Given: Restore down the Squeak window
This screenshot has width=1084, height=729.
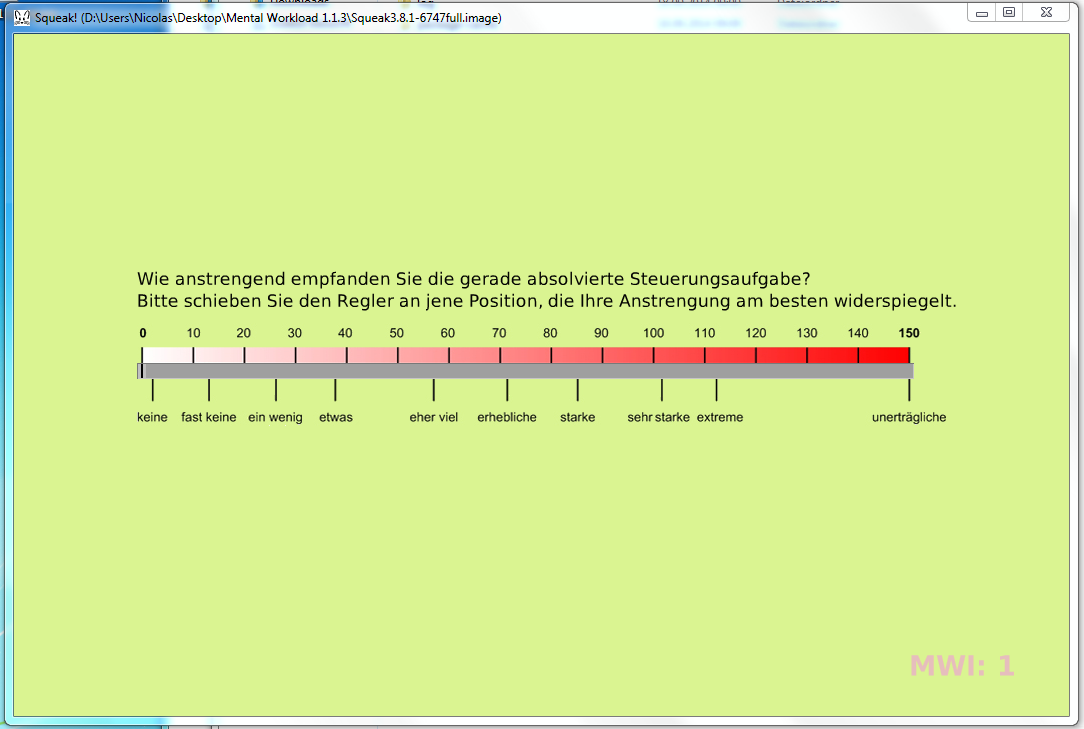Looking at the screenshot, I should (x=1009, y=12).
